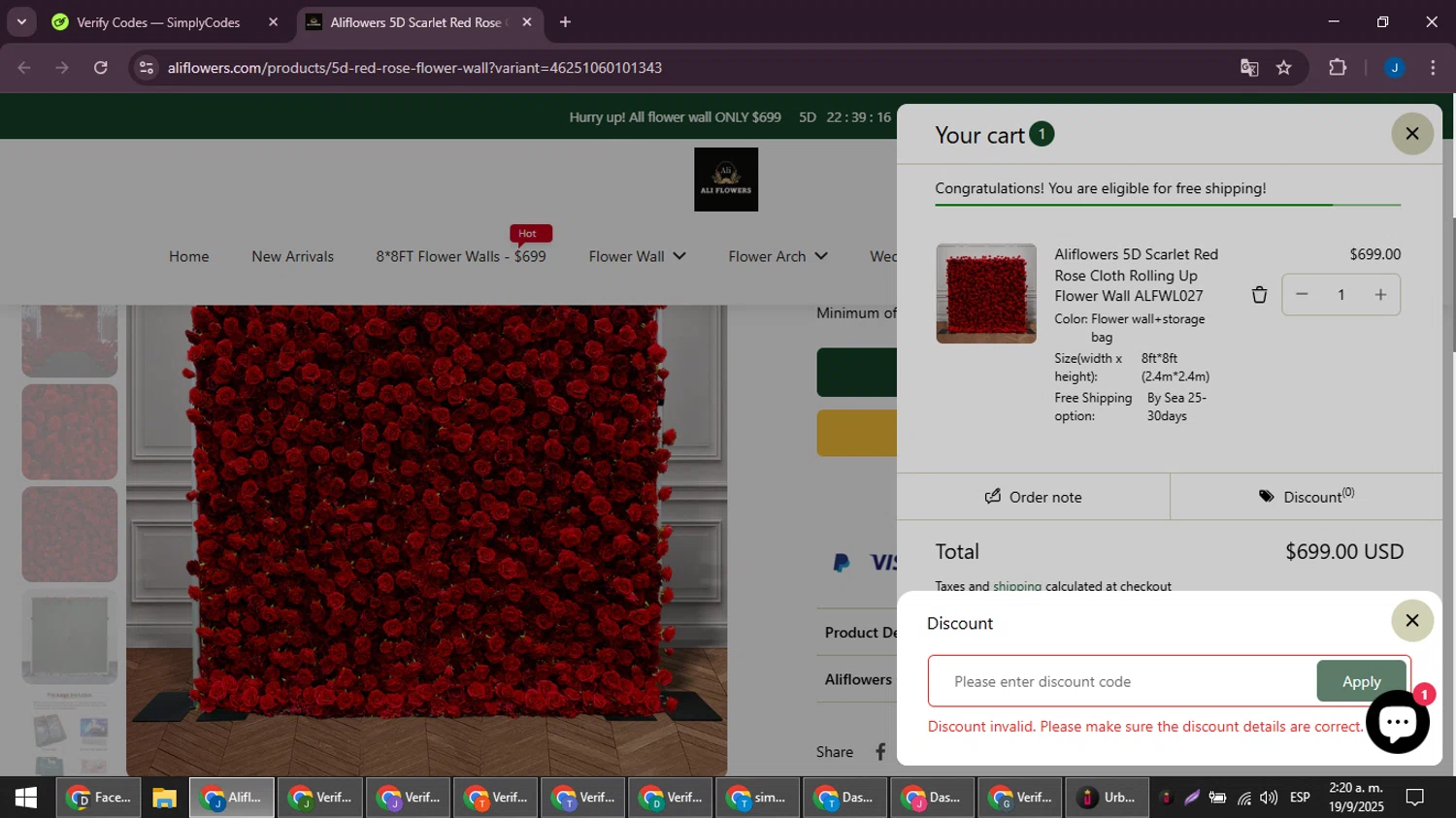
Task: Select third red roses gallery thumbnail
Action: click(70, 535)
